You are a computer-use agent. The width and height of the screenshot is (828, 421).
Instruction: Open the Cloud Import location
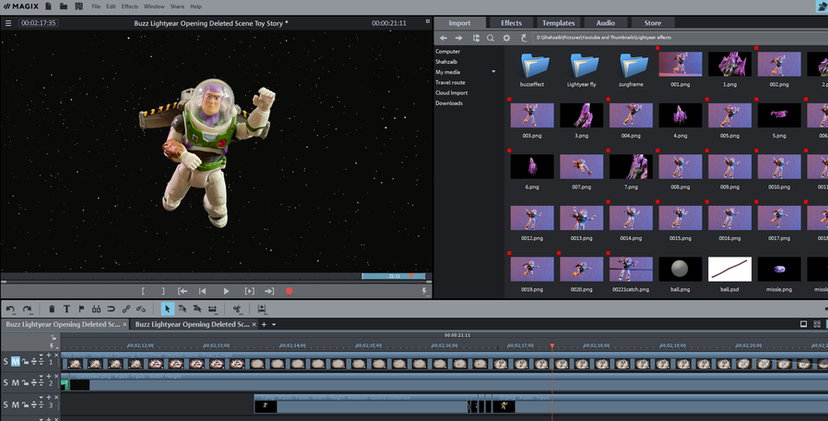(x=452, y=93)
